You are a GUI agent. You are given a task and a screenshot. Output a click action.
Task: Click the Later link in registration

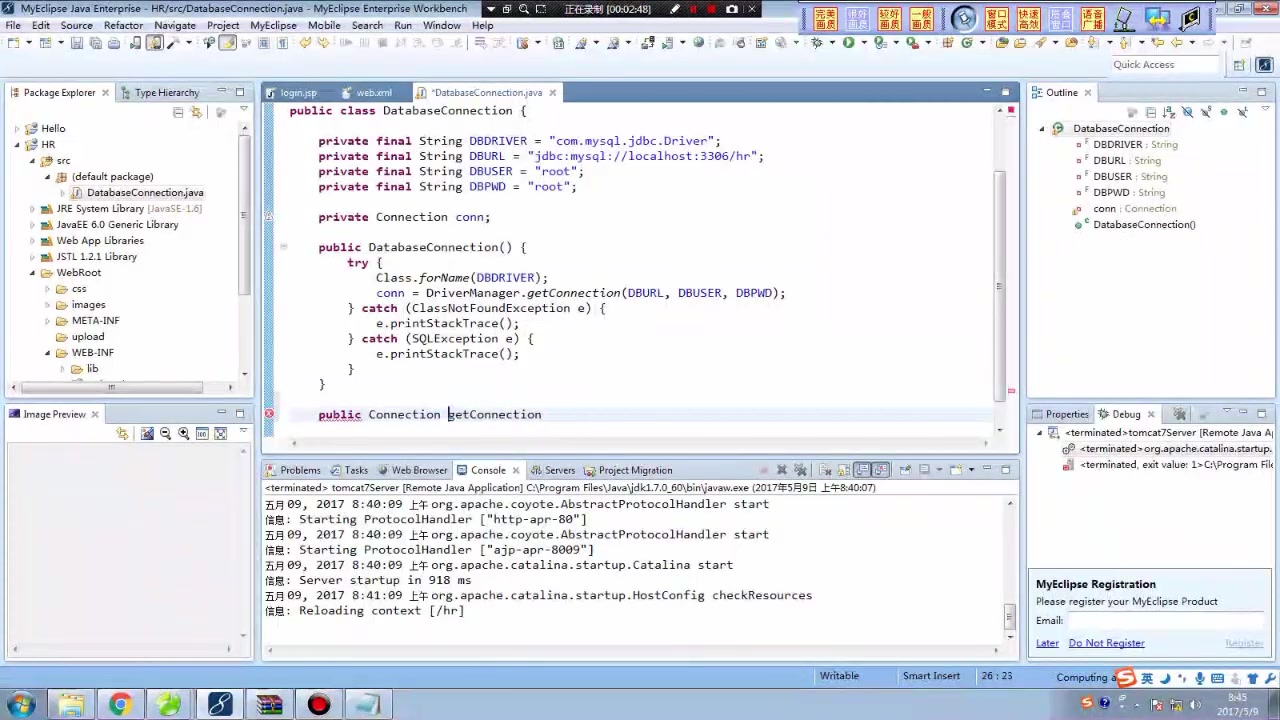coord(1047,643)
